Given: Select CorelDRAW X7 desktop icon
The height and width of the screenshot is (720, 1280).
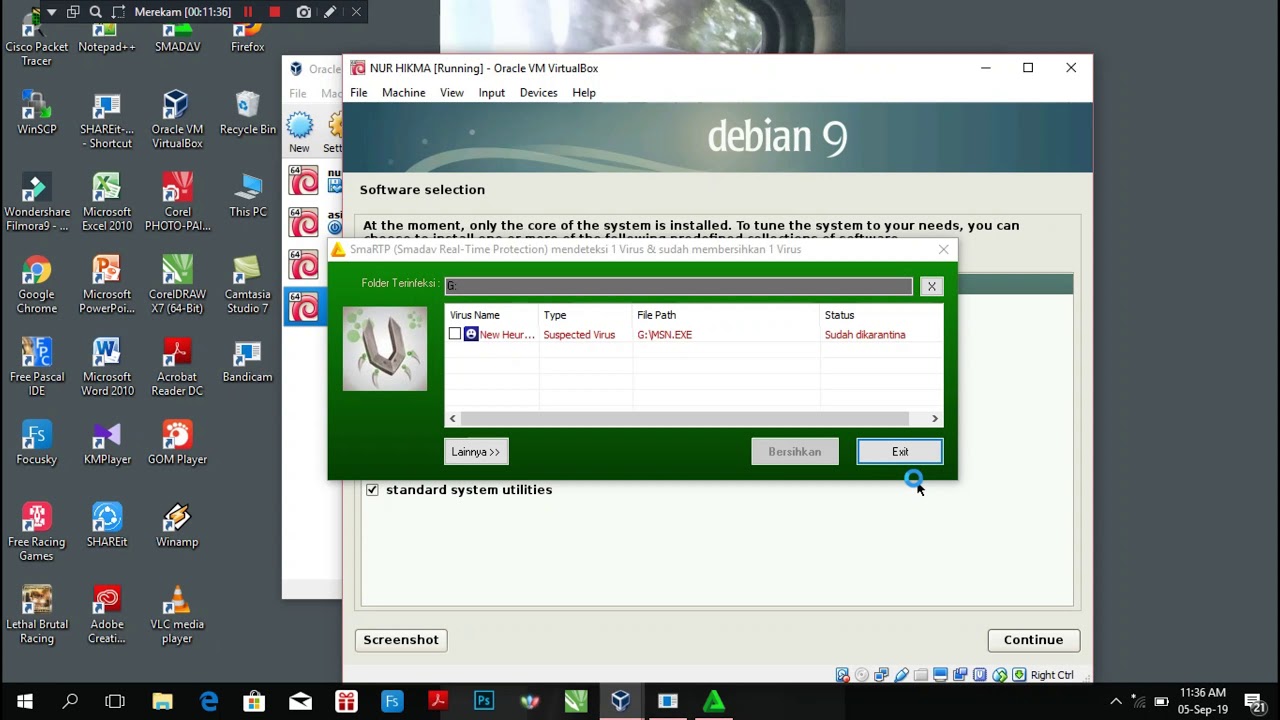Looking at the screenshot, I should tap(177, 285).
